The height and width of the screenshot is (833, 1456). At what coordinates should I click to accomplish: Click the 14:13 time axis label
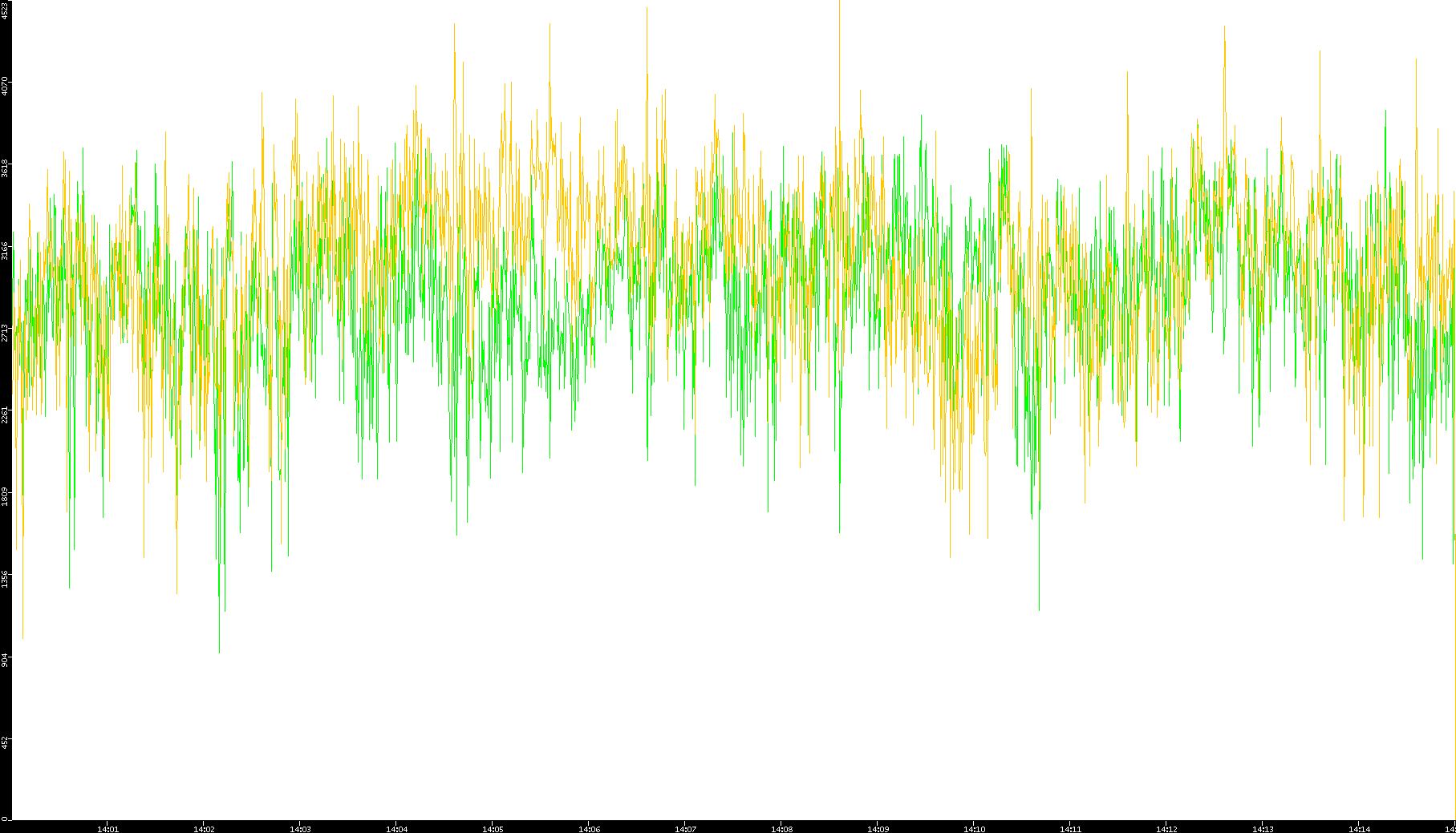pyautogui.click(x=1263, y=829)
